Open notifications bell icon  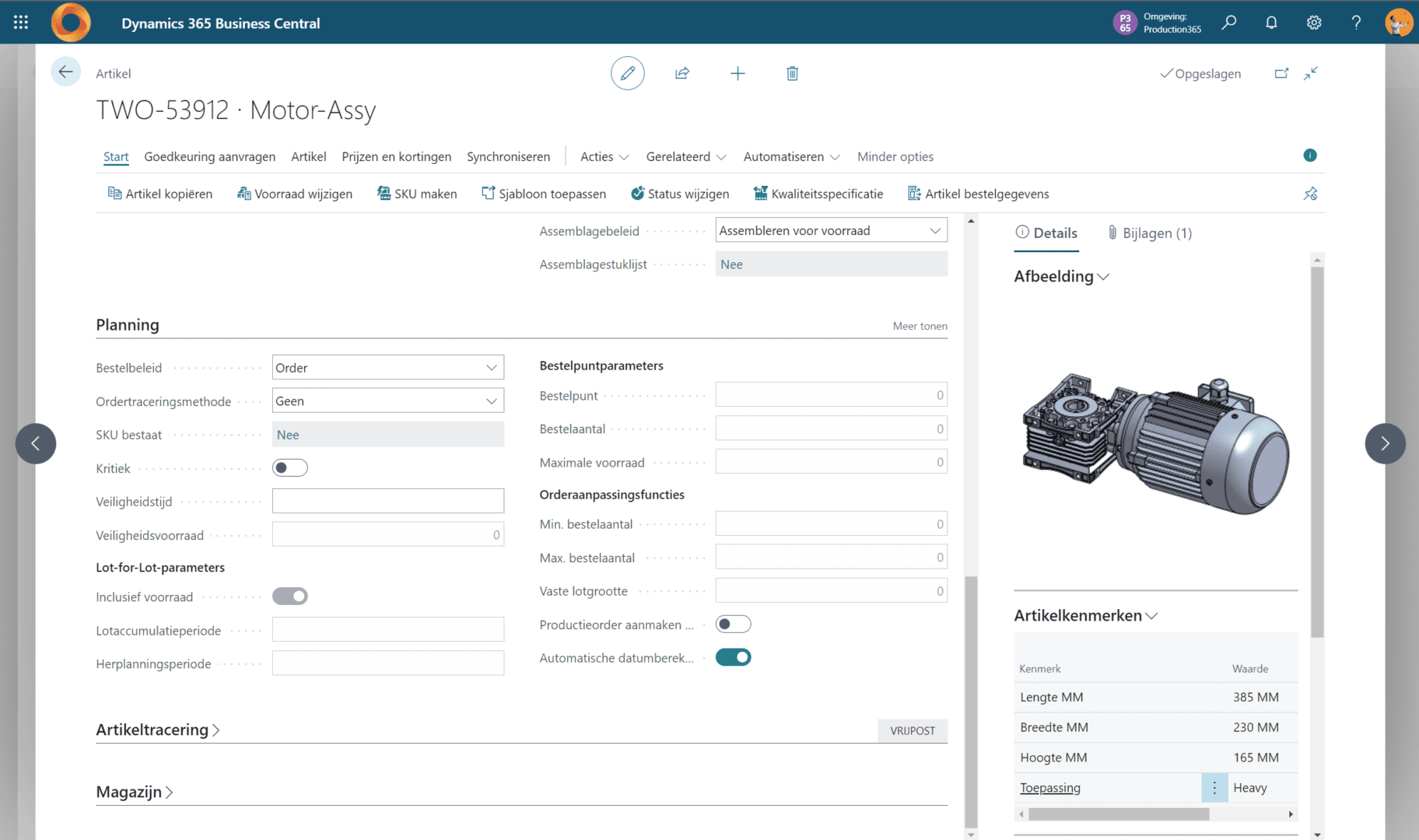tap(1271, 23)
